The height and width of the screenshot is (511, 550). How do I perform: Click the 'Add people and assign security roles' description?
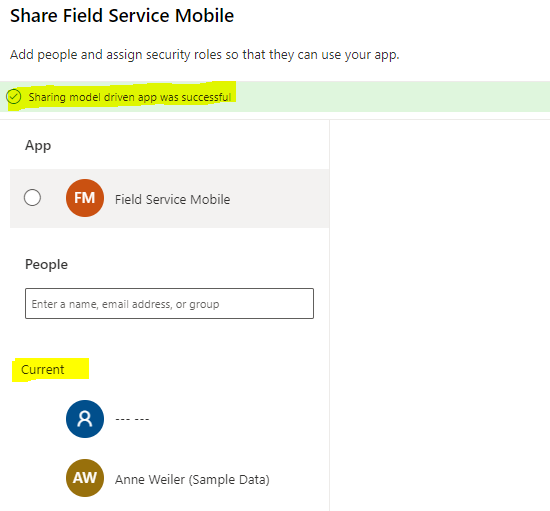tap(205, 55)
